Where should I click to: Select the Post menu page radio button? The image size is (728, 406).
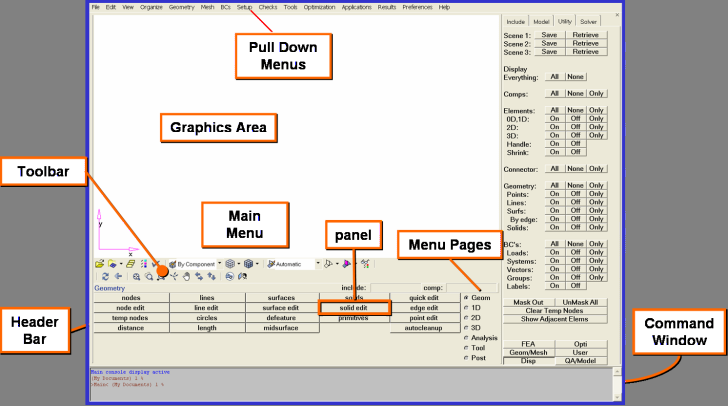coord(466,357)
